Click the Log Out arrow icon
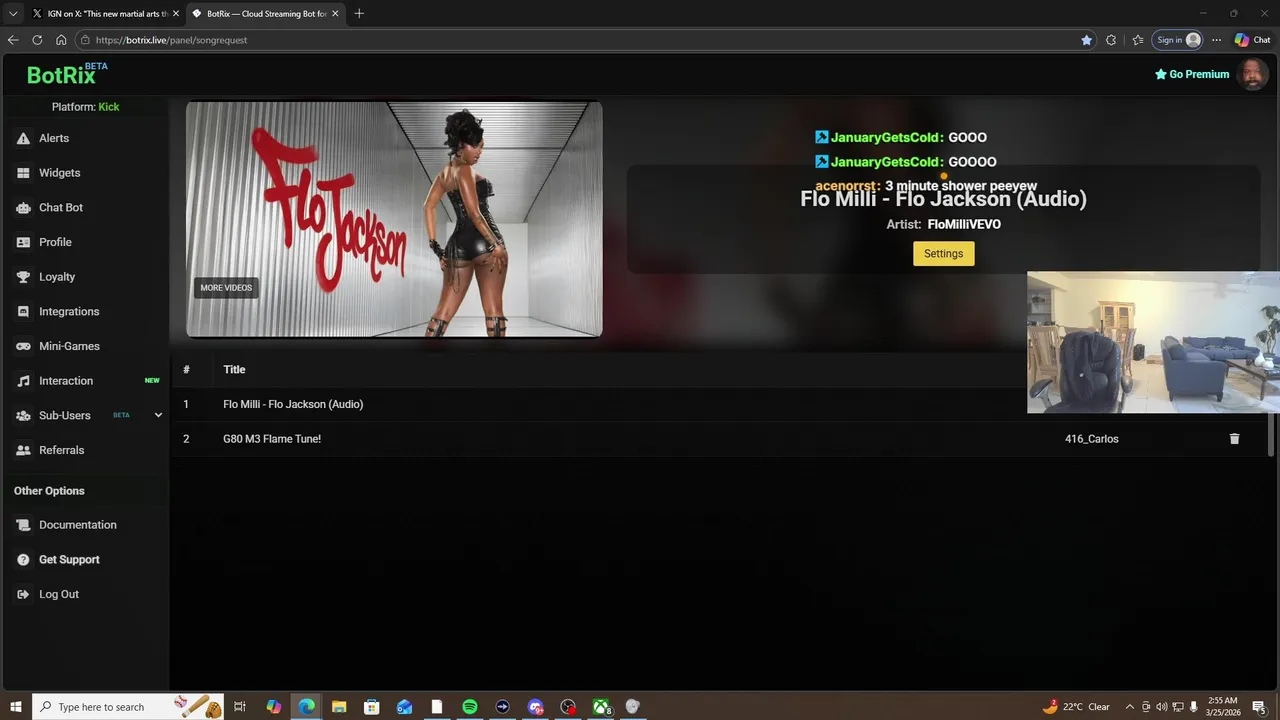This screenshot has height=720, width=1280. pyautogui.click(x=23, y=594)
